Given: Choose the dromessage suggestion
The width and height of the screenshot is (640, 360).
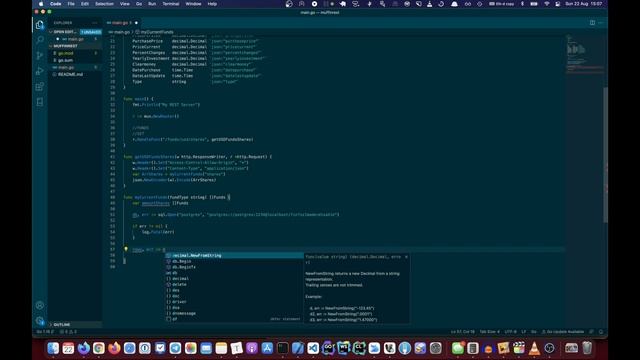Looking at the screenshot, I should pos(234,313).
